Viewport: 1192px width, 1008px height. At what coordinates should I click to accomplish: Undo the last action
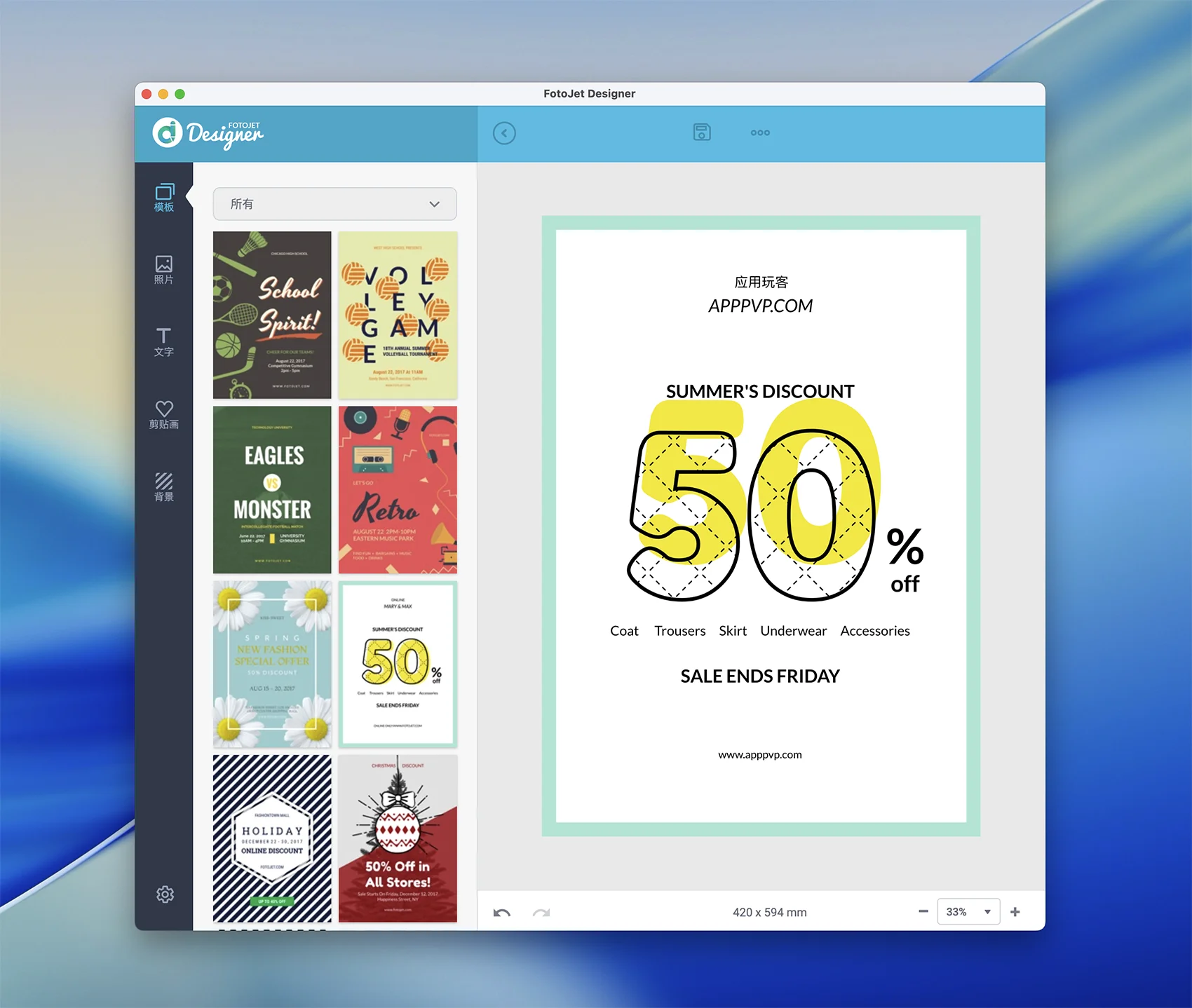point(501,913)
